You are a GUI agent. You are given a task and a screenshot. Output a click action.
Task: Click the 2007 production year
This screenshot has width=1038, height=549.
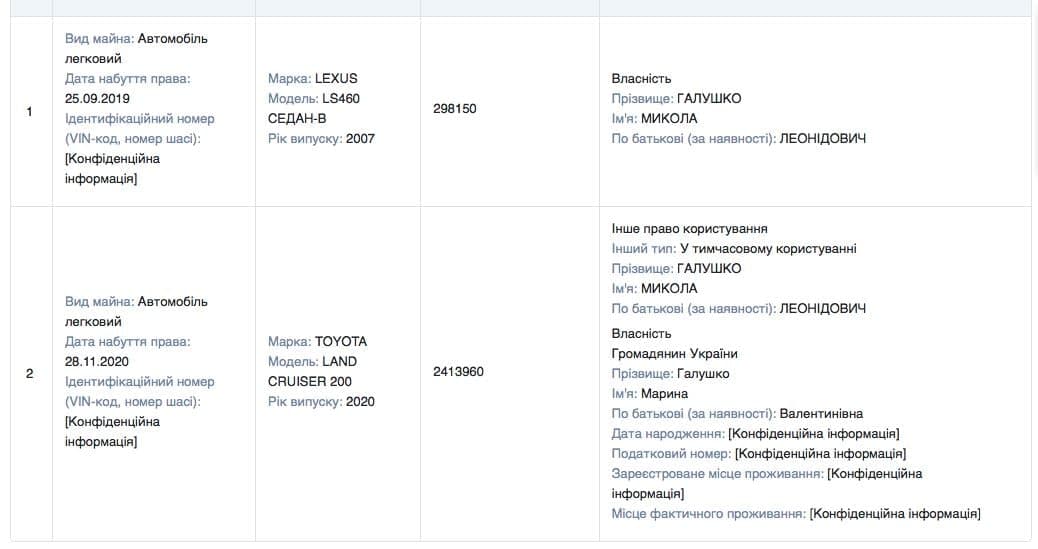(360, 138)
